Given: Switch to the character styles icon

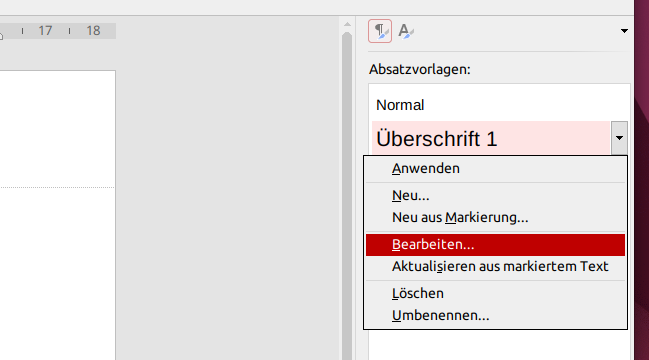Looking at the screenshot, I should coord(406,31).
